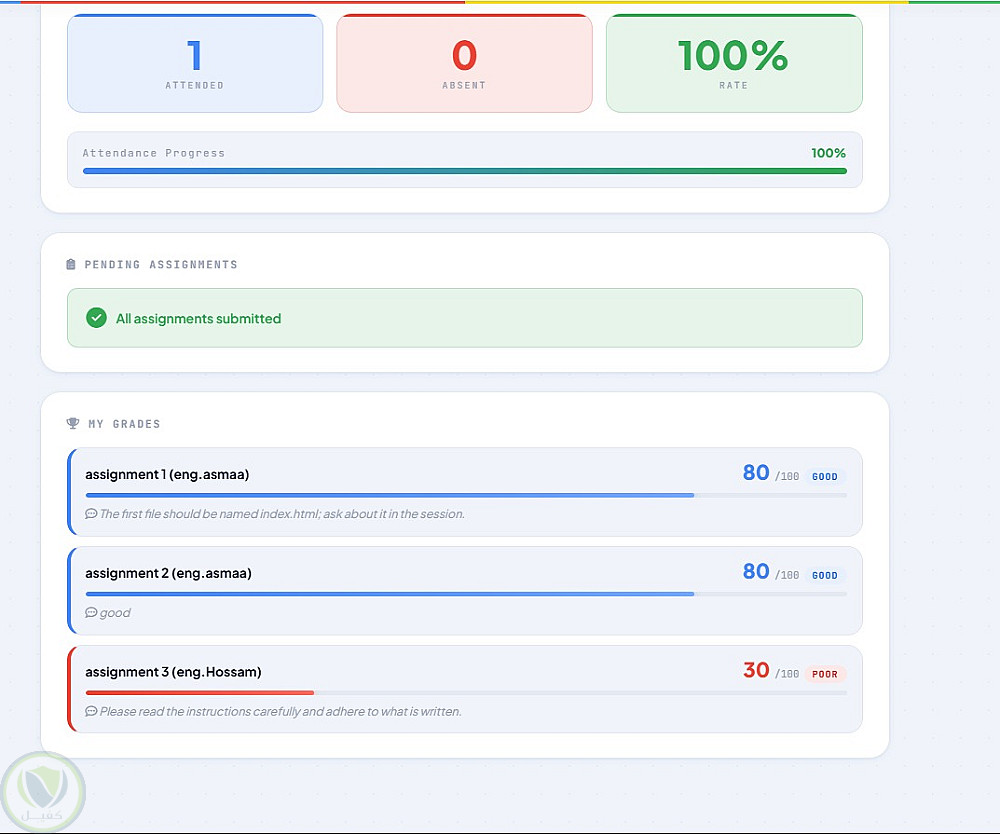Click the GOOD badge on assignment 1
The image size is (1000, 834).
(825, 477)
